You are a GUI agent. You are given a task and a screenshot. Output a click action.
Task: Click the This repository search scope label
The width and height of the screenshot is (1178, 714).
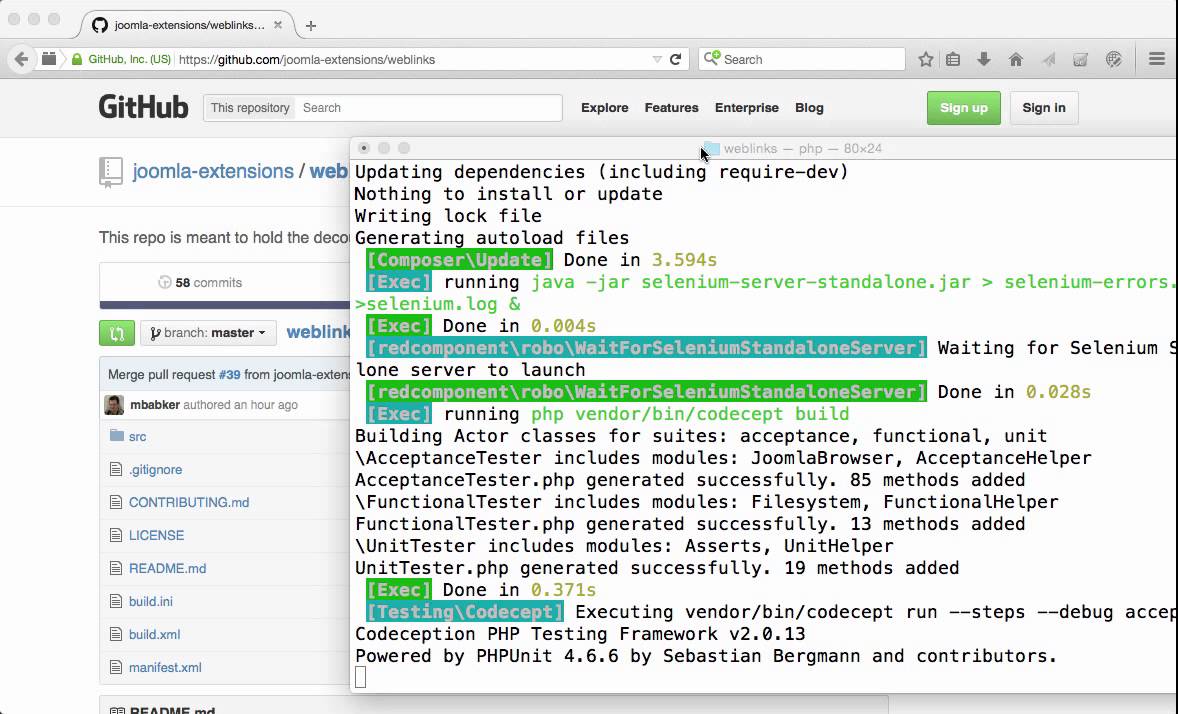pos(250,107)
